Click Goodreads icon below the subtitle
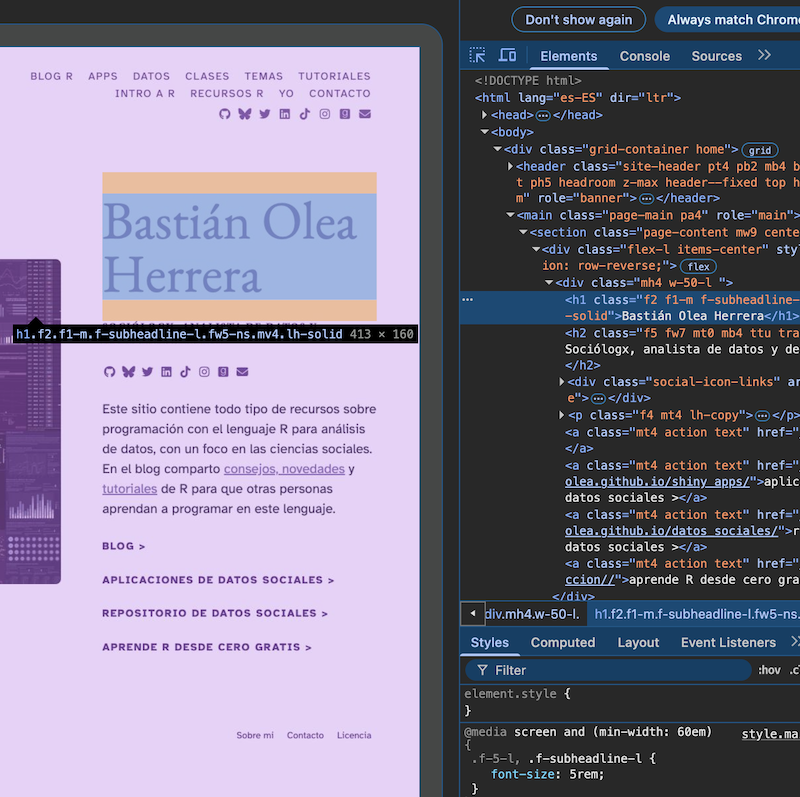The height and width of the screenshot is (797, 800). pos(223,372)
